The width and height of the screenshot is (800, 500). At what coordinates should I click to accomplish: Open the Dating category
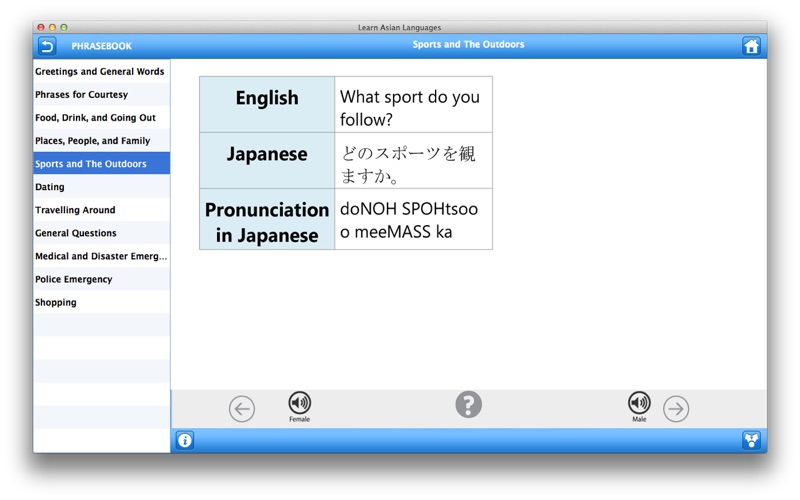pos(102,187)
